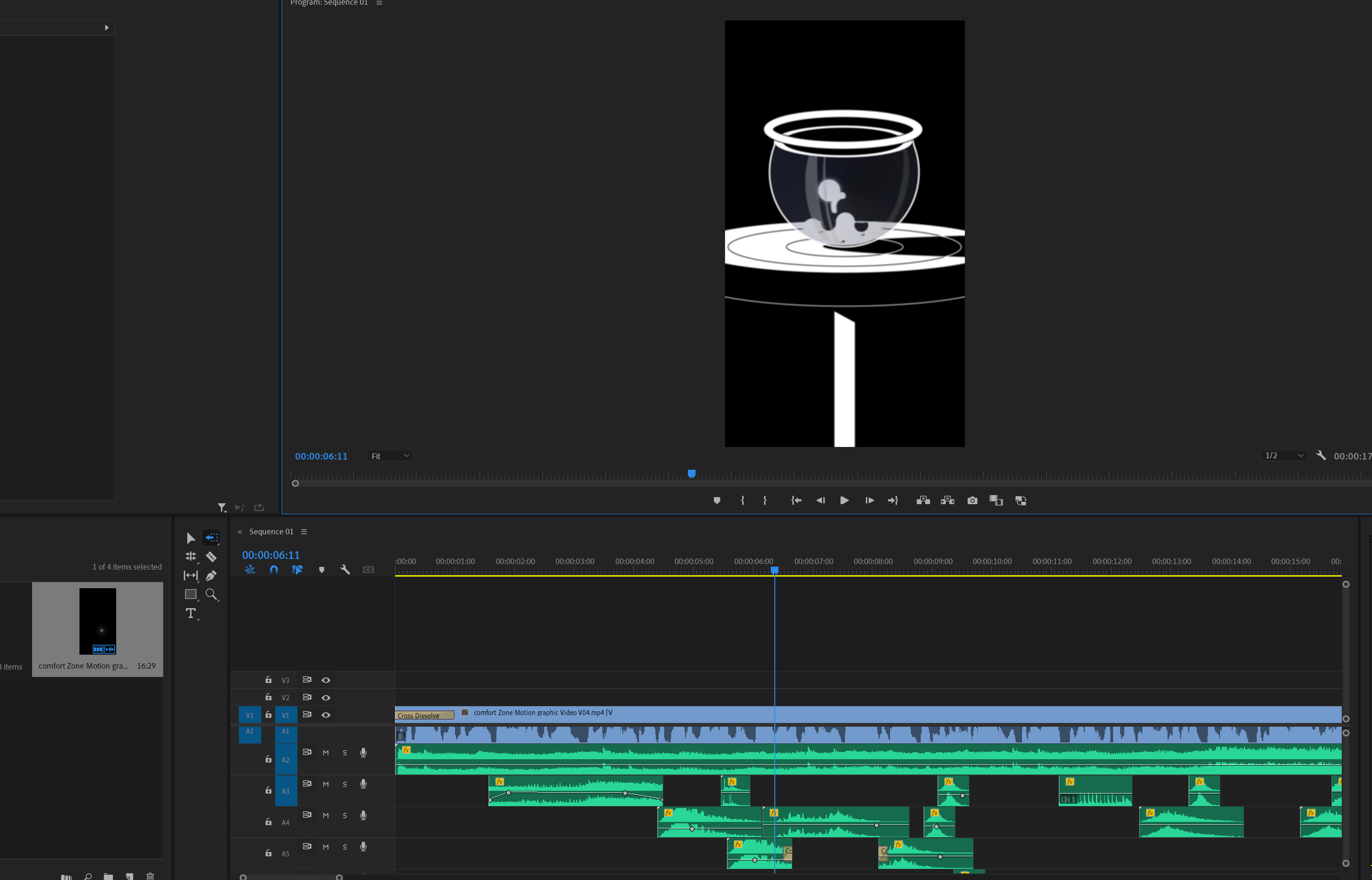The height and width of the screenshot is (880, 1372).
Task: Click Program monitor timecode 00:00:06:11
Action: click(x=321, y=456)
